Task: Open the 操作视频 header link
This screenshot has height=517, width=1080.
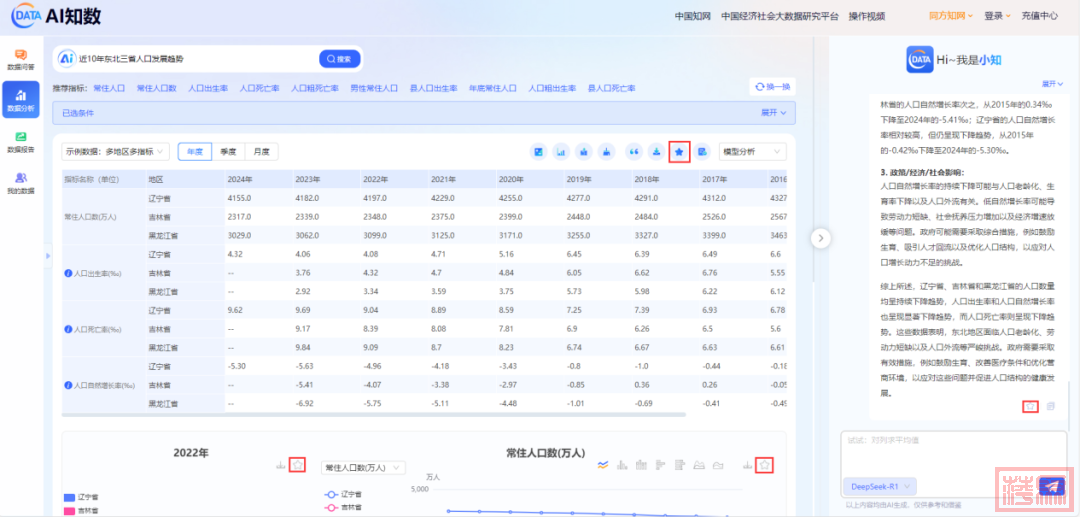Action: 867,16
